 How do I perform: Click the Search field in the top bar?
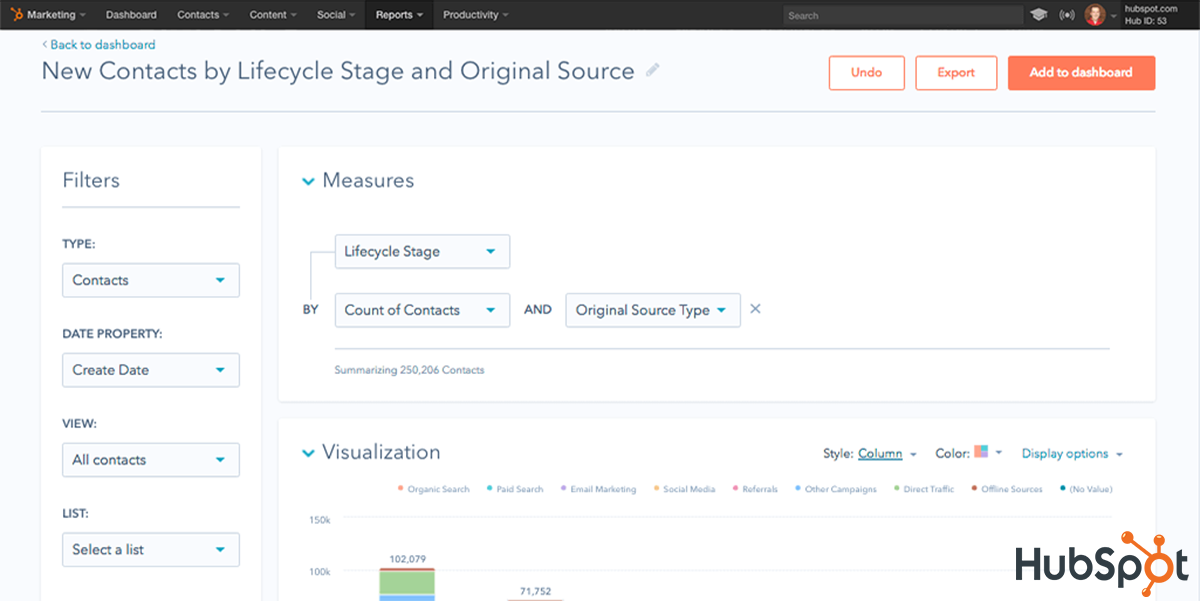pos(900,14)
